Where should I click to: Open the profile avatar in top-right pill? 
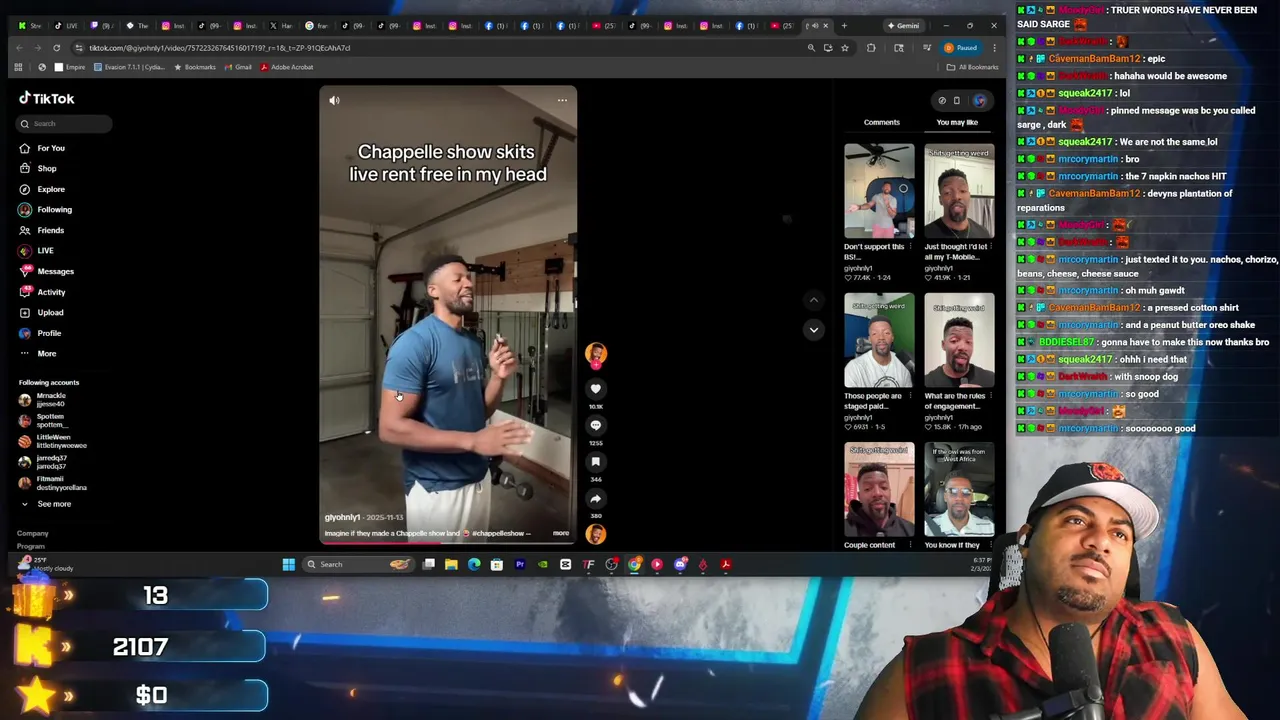click(x=980, y=100)
